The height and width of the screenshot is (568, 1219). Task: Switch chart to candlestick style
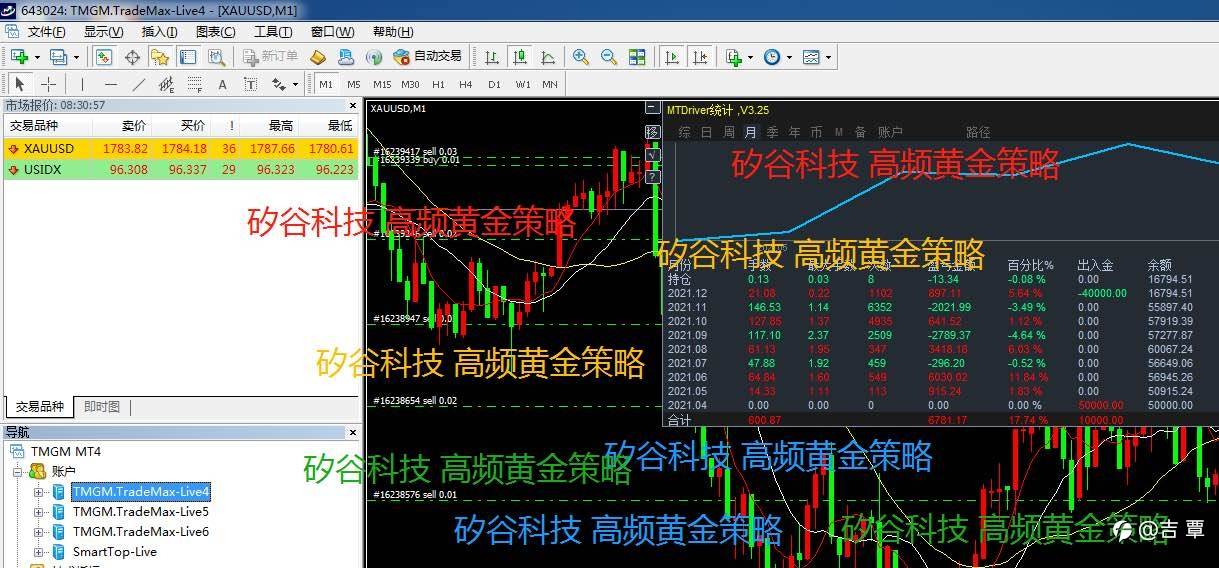[520, 57]
